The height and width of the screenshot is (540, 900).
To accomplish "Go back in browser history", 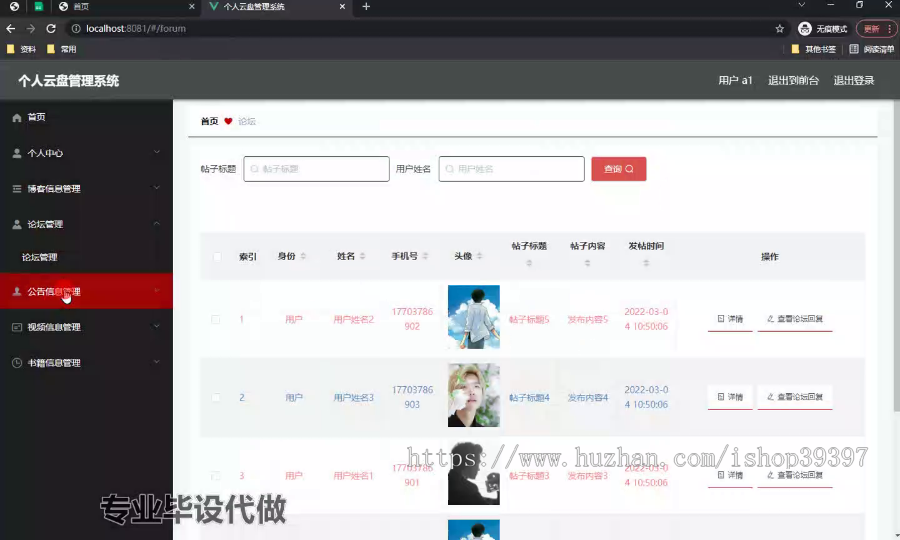I will coord(11,29).
